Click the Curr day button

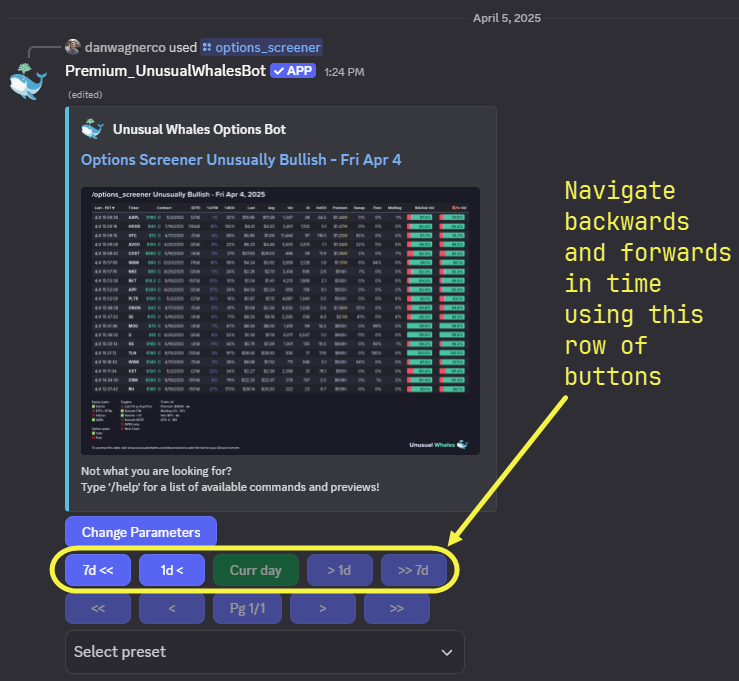(256, 570)
